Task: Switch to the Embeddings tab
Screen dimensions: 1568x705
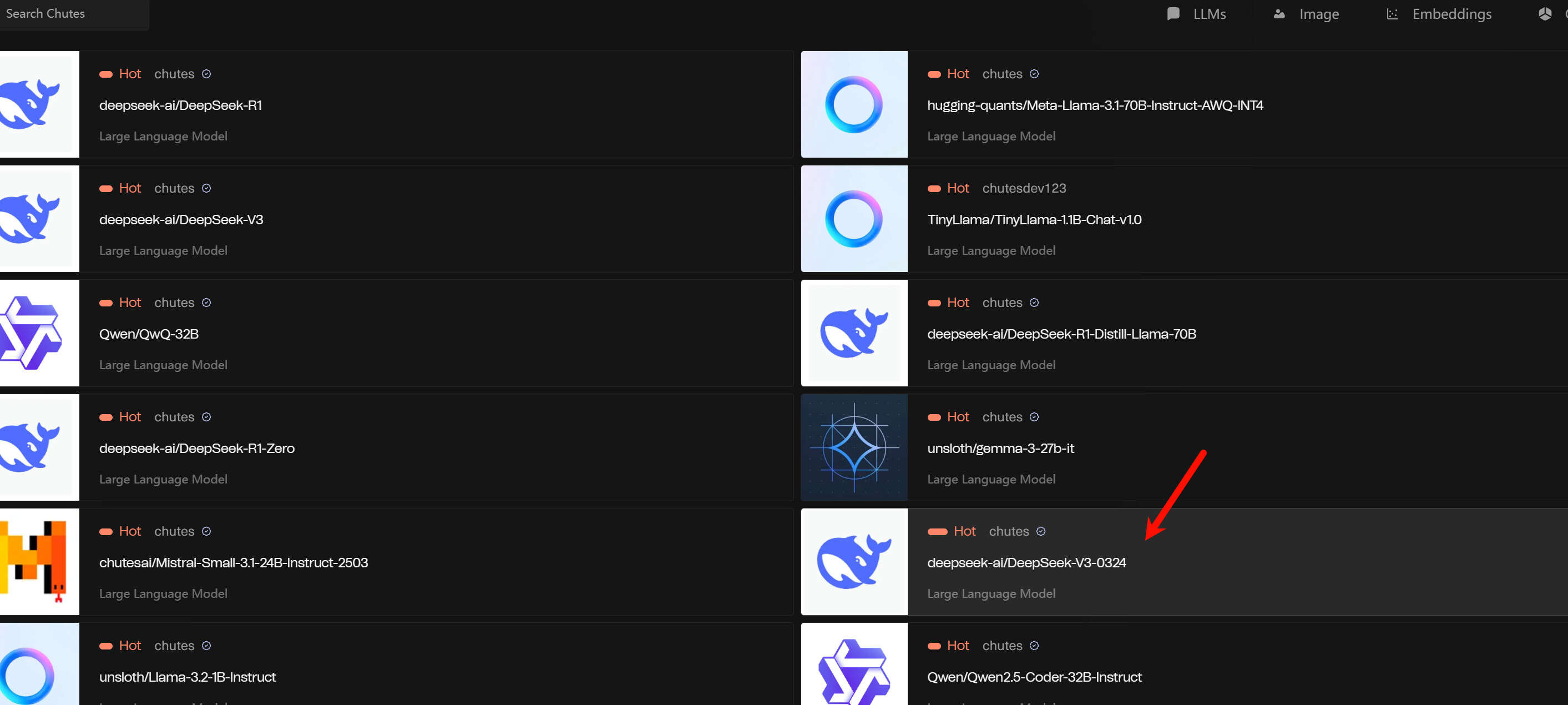Action: [1439, 14]
